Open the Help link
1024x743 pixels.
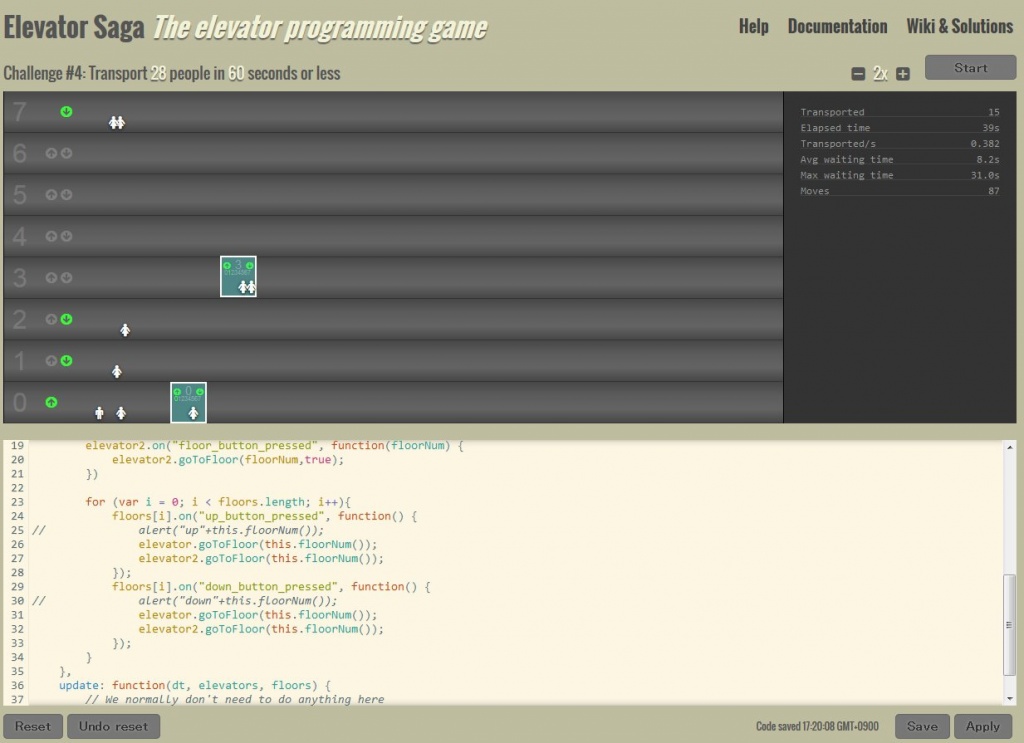tap(754, 26)
